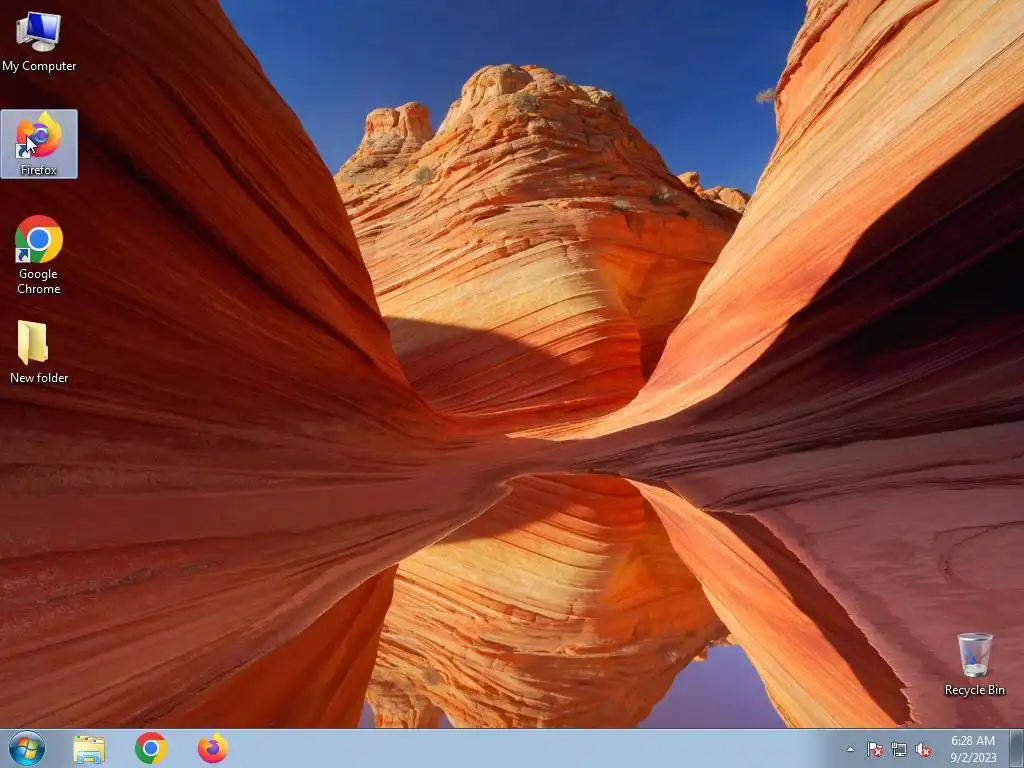This screenshot has height=768, width=1024.
Task: Select the My Computer desktop icon
Action: pos(39,42)
